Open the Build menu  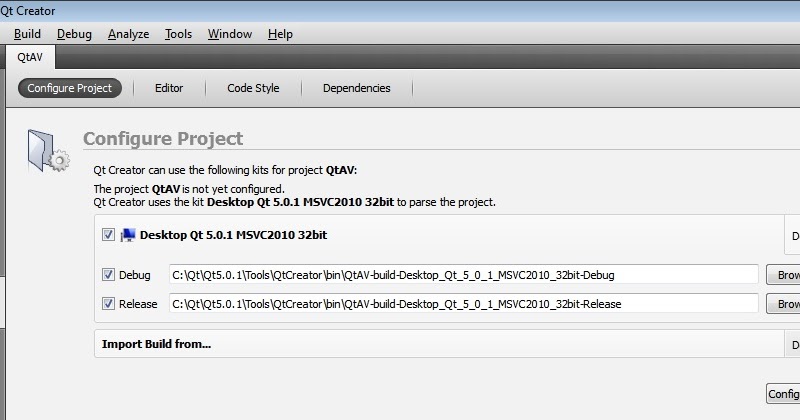pyautogui.click(x=27, y=34)
